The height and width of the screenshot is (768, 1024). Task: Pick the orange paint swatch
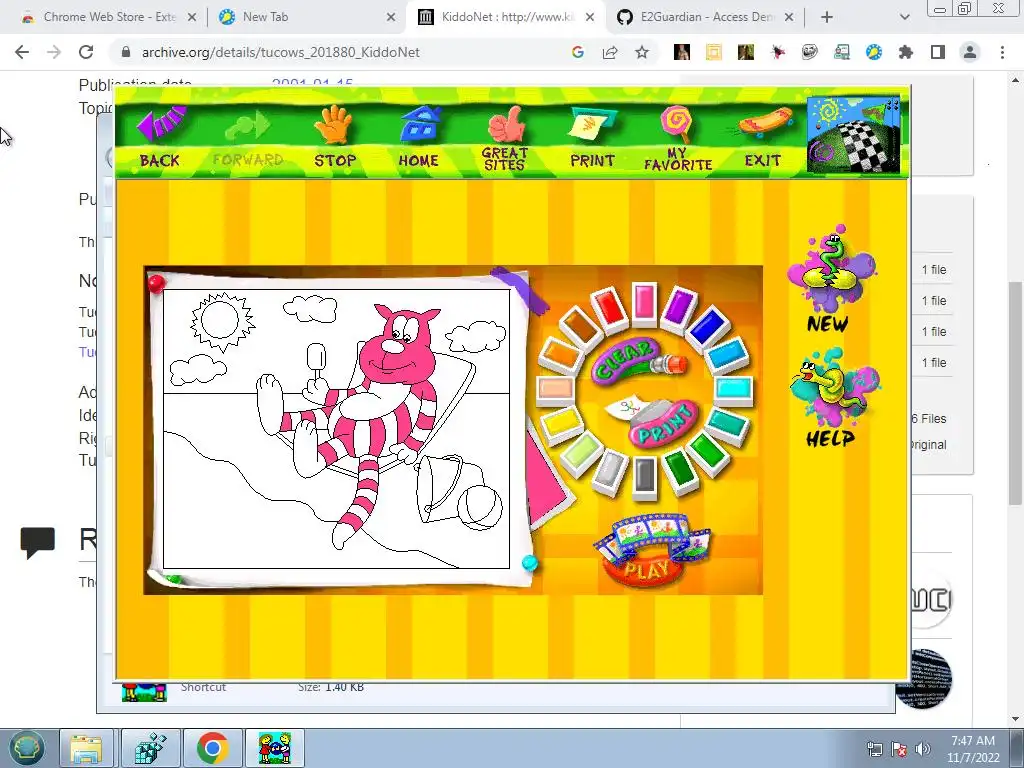[x=561, y=356]
